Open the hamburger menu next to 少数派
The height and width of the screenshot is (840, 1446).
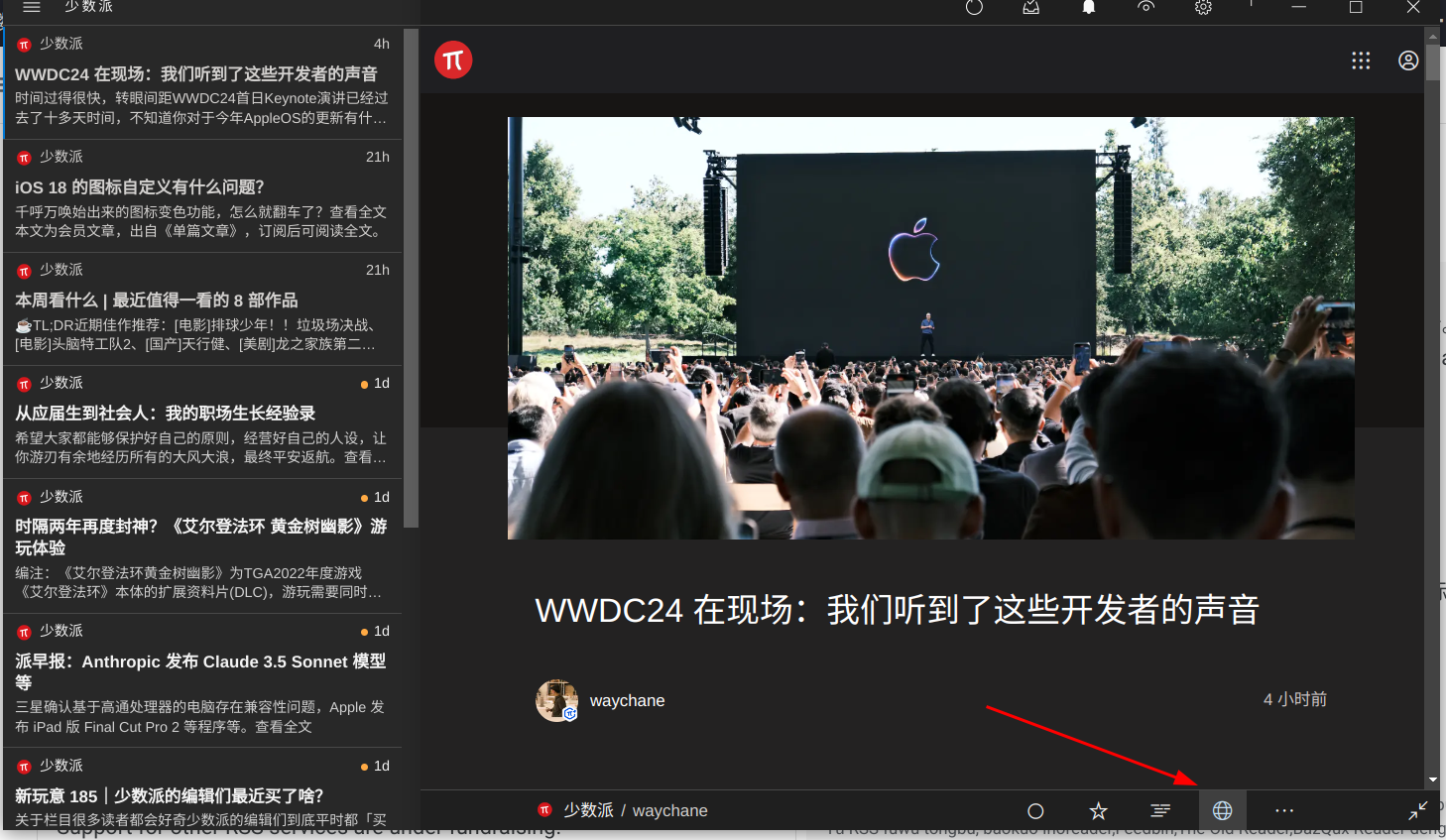(31, 7)
